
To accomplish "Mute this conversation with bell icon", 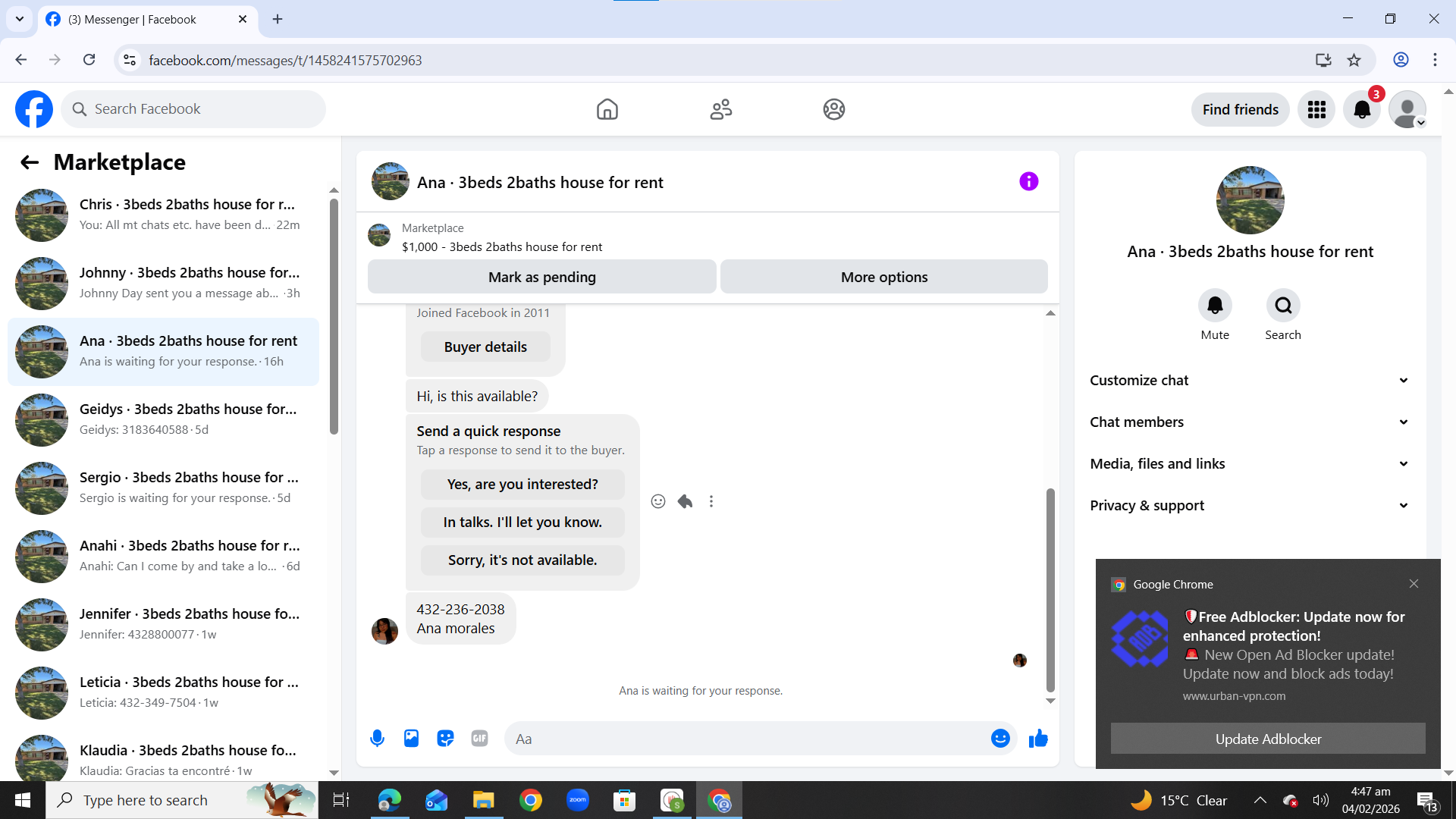I will click(1215, 306).
